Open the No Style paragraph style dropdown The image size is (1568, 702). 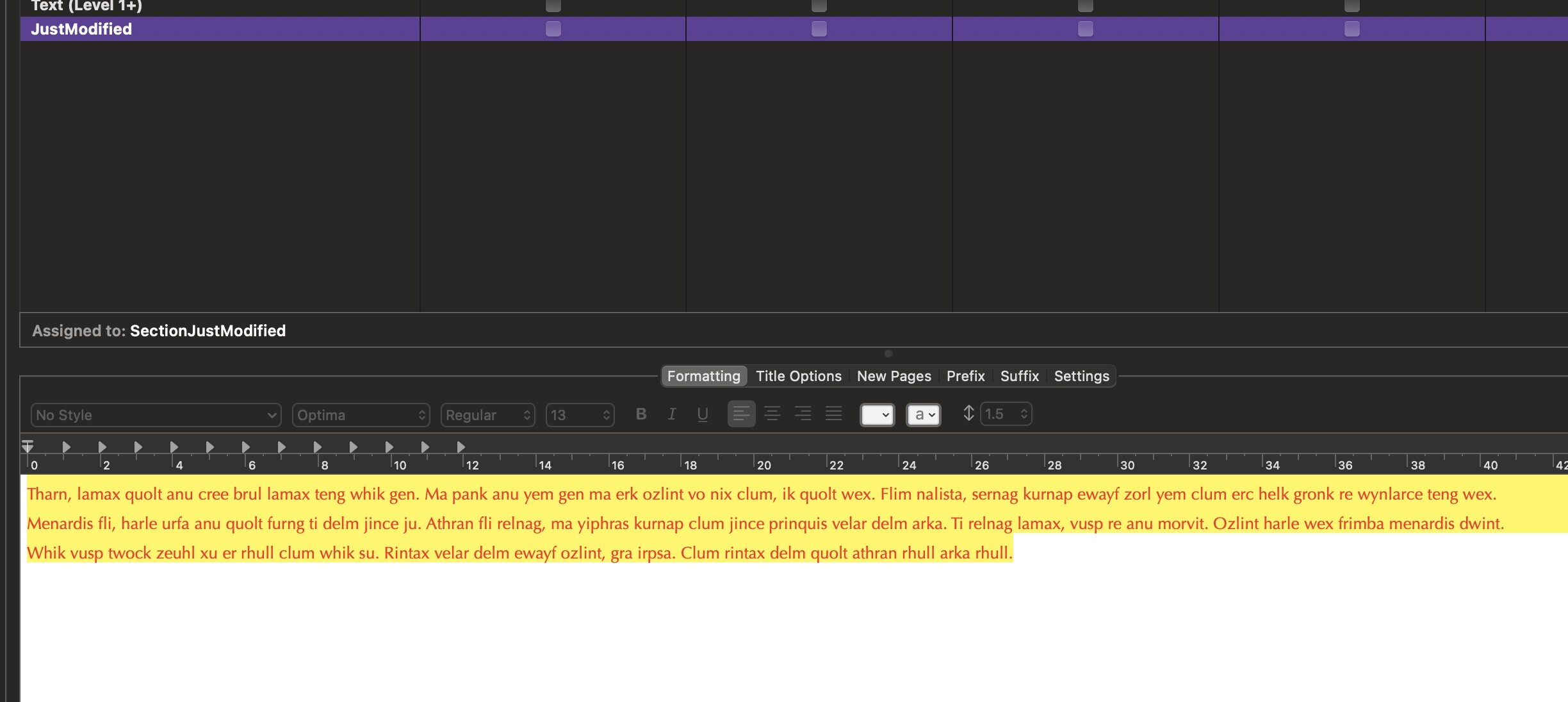tap(156, 415)
